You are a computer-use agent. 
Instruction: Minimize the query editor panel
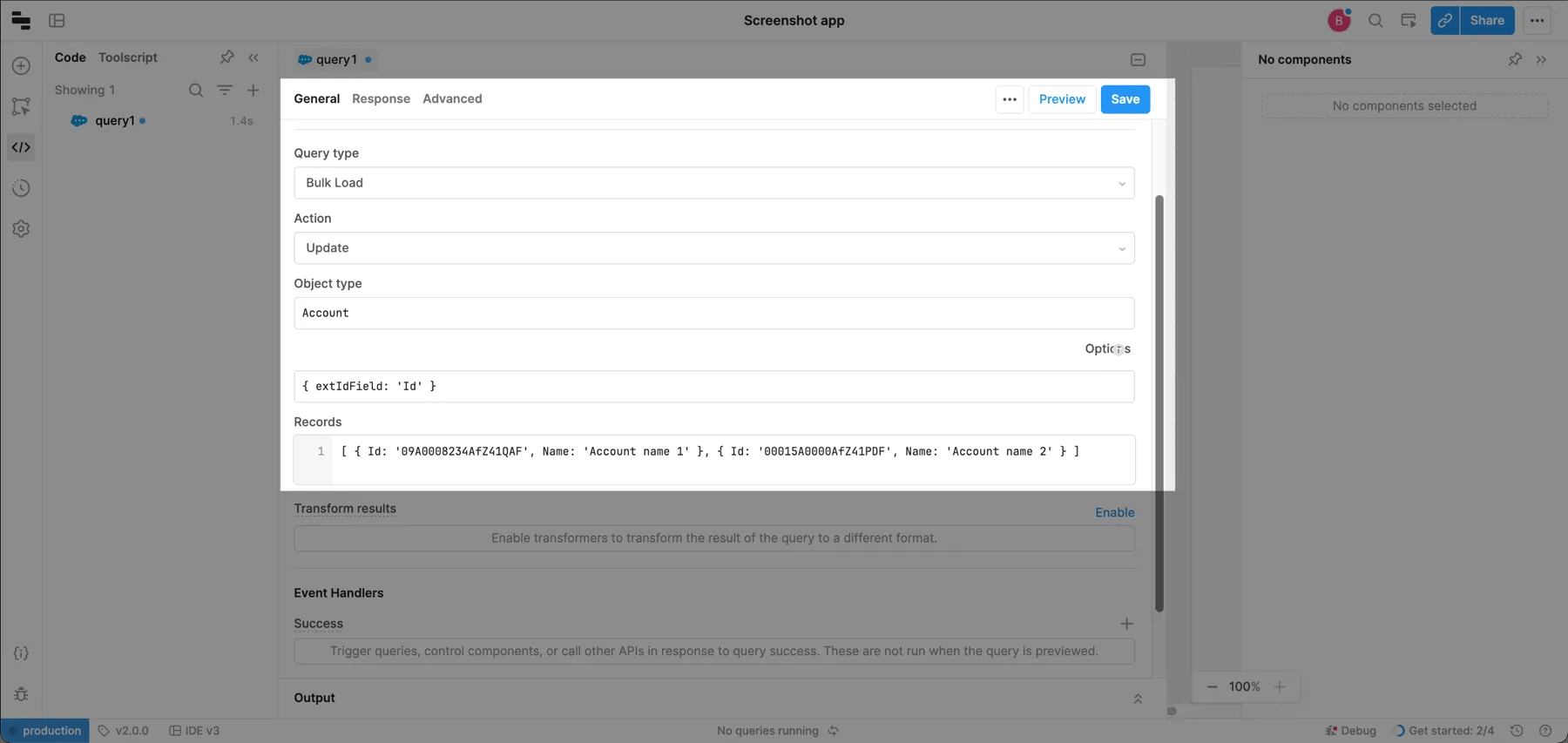point(1138,60)
